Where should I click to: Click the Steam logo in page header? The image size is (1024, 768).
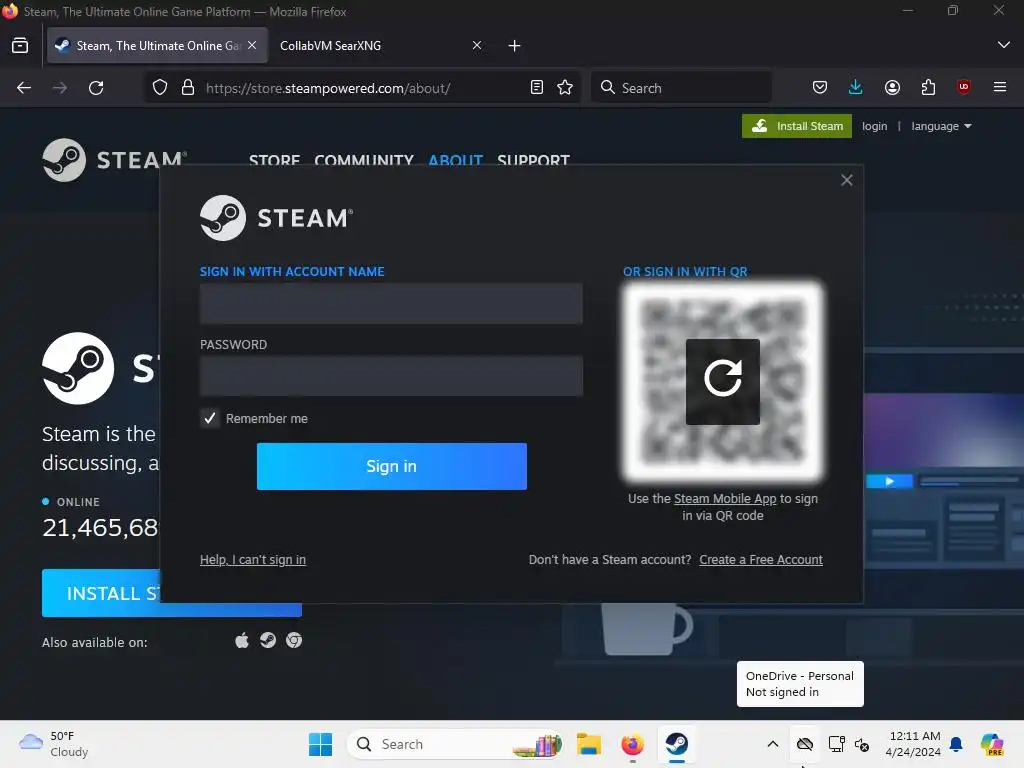click(x=115, y=160)
